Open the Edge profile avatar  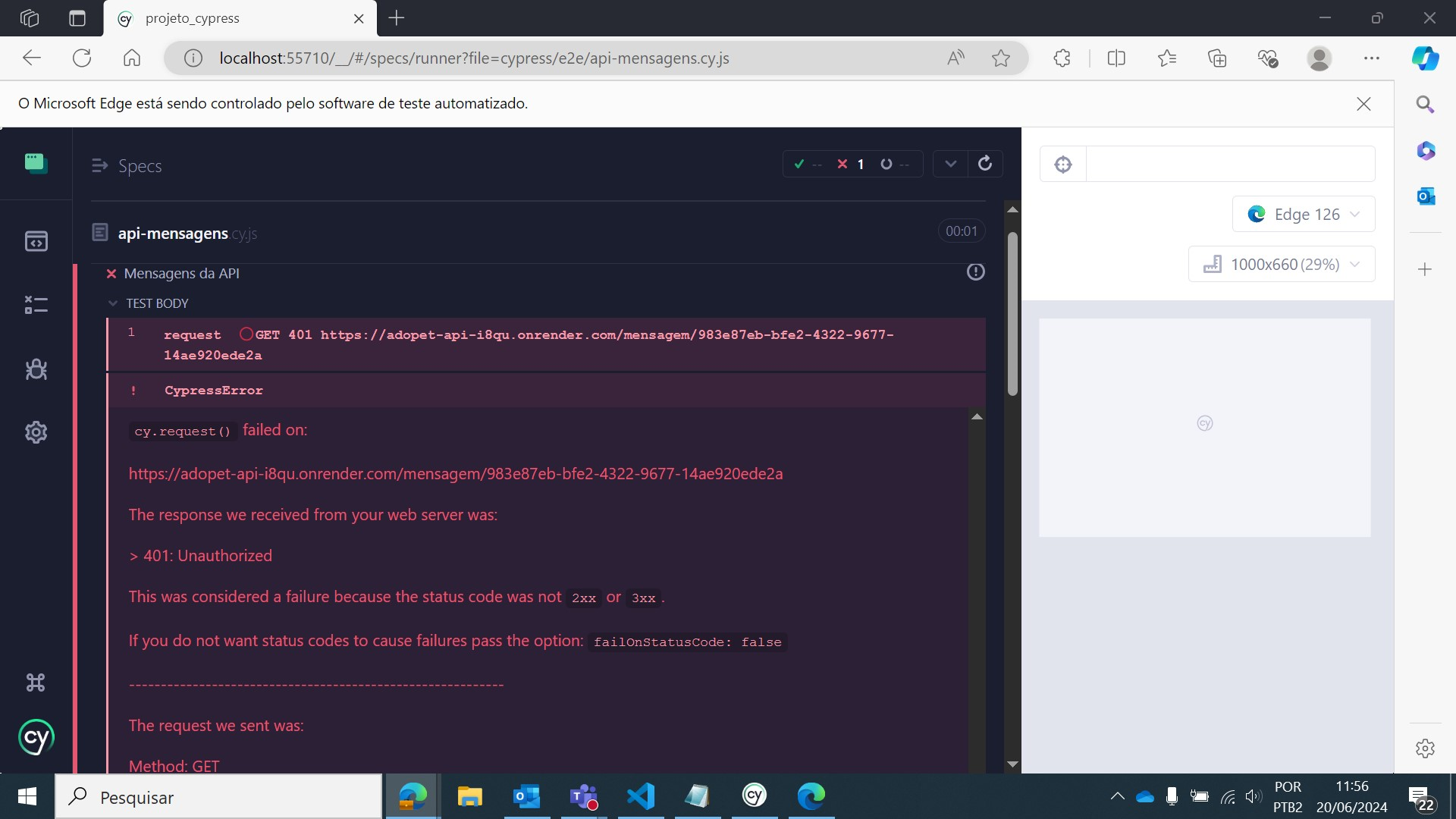coord(1319,58)
